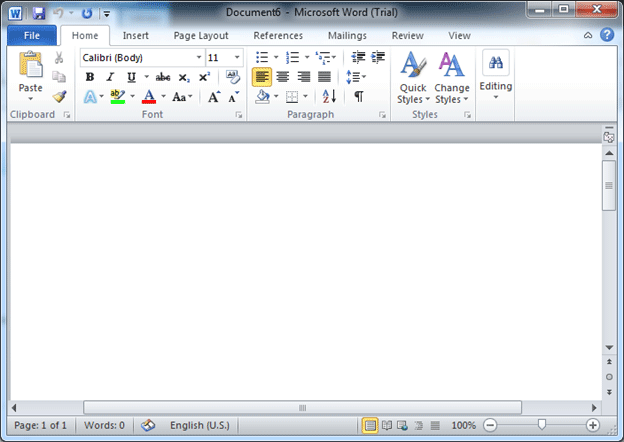The height and width of the screenshot is (442, 624).
Task: Click the Undo arrow icon
Action: coord(58,13)
